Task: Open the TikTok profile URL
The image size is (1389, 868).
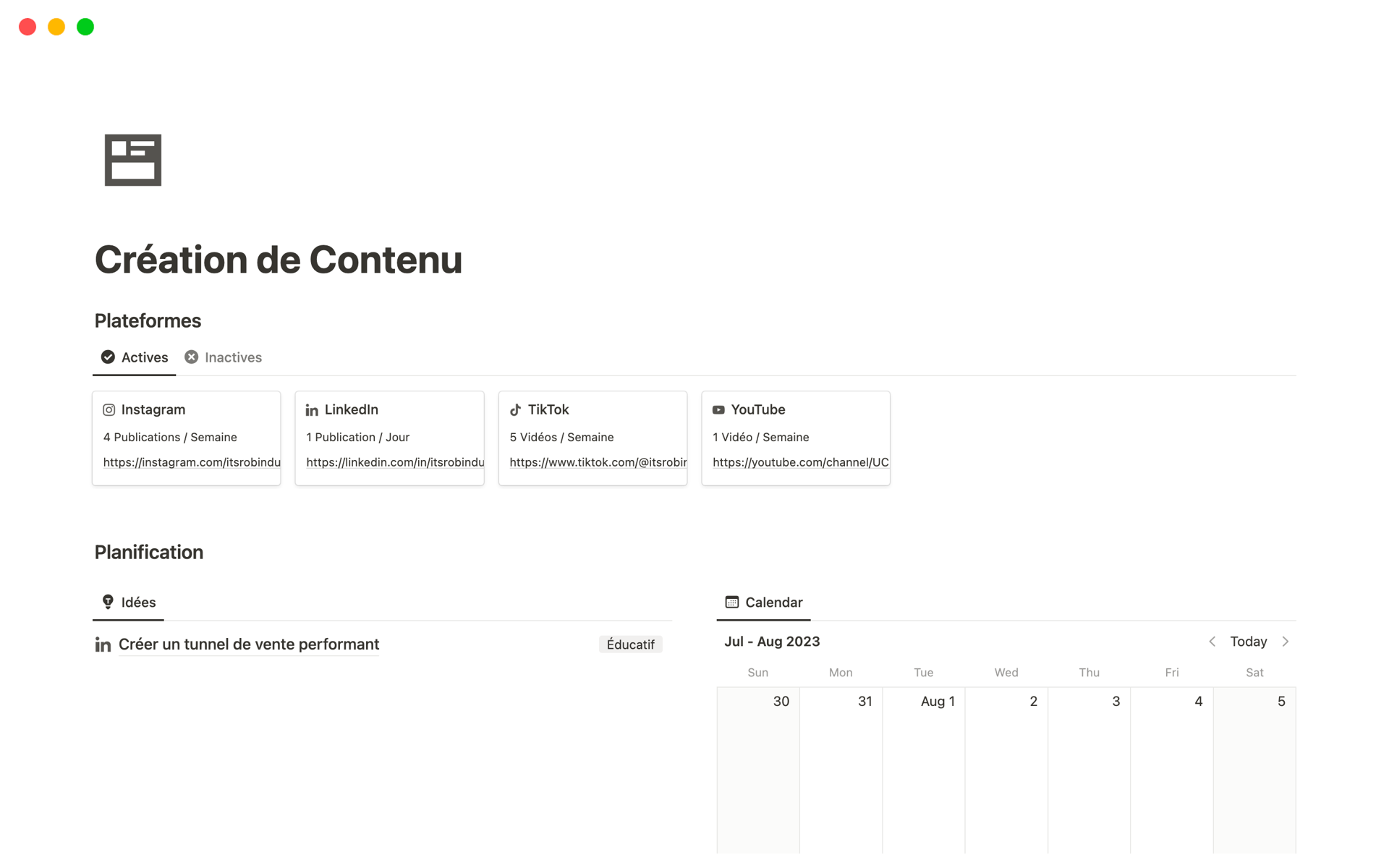Action: click(x=598, y=462)
